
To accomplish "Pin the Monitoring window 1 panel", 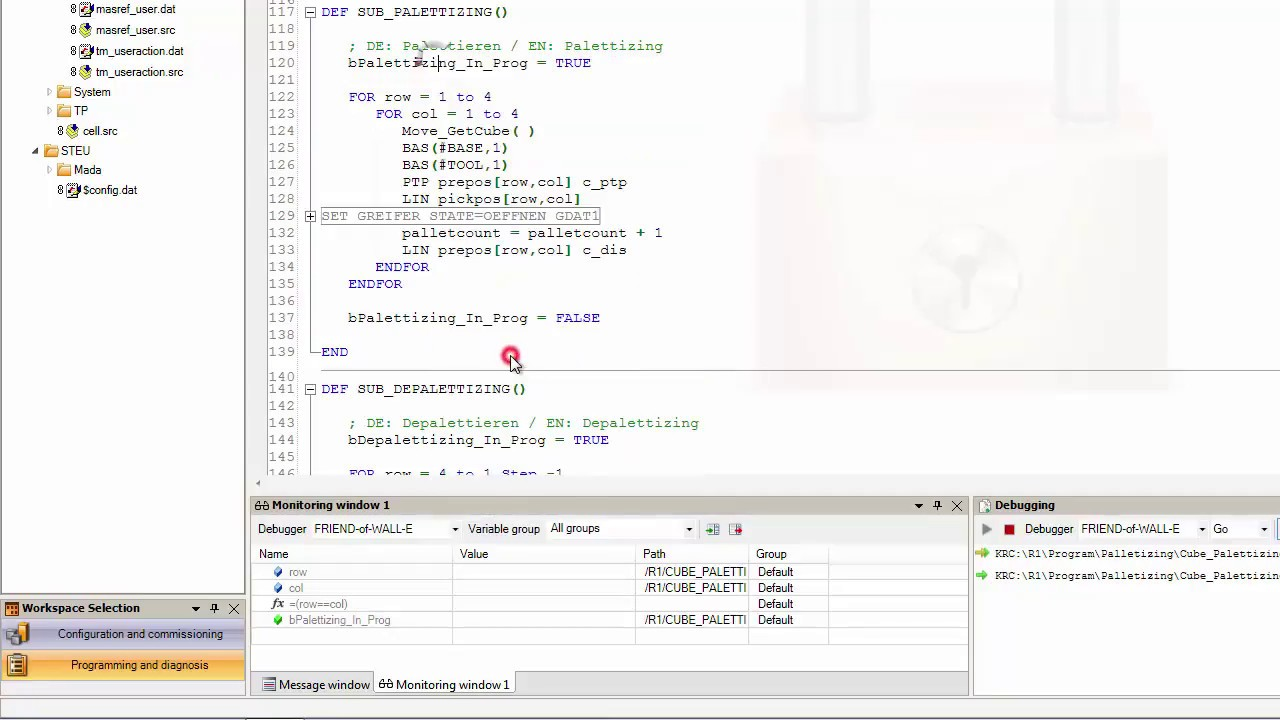I will [937, 506].
